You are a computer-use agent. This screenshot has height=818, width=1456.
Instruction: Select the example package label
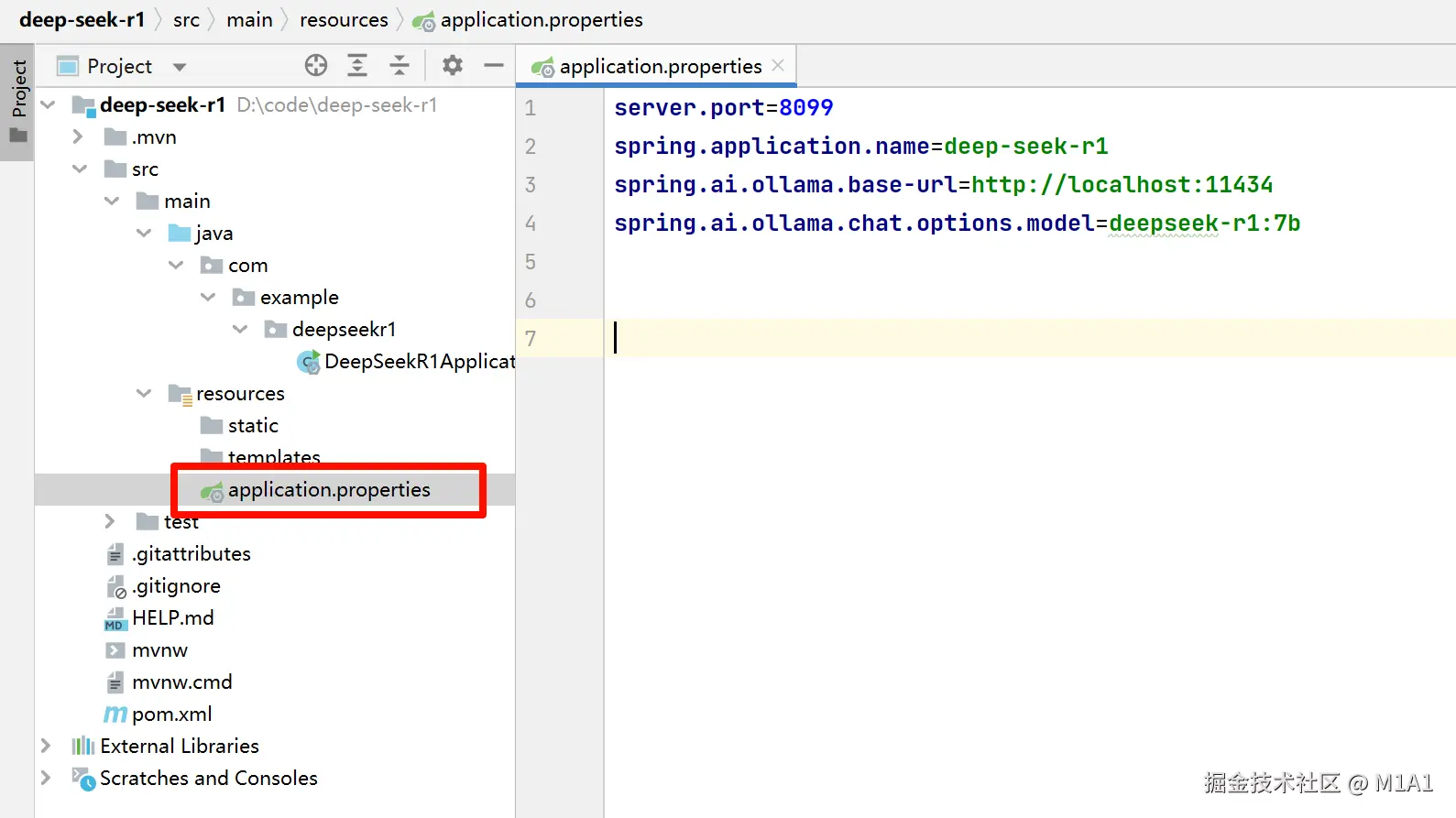(300, 298)
